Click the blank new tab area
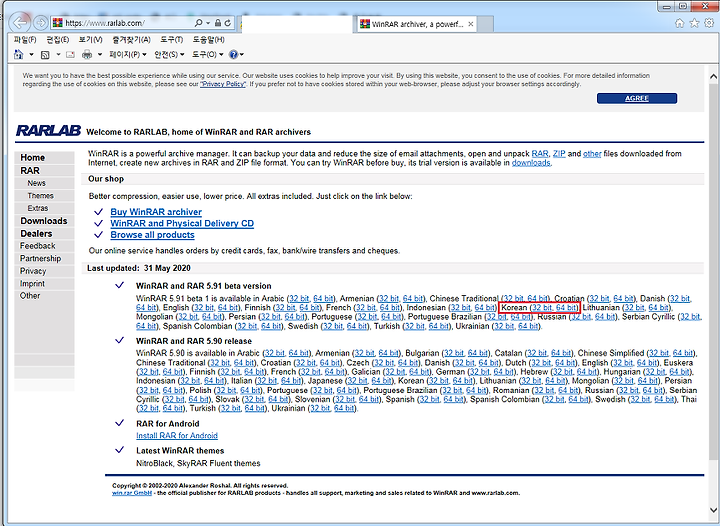This screenshot has height=526, width=720. pyautogui.click(x=486, y=24)
